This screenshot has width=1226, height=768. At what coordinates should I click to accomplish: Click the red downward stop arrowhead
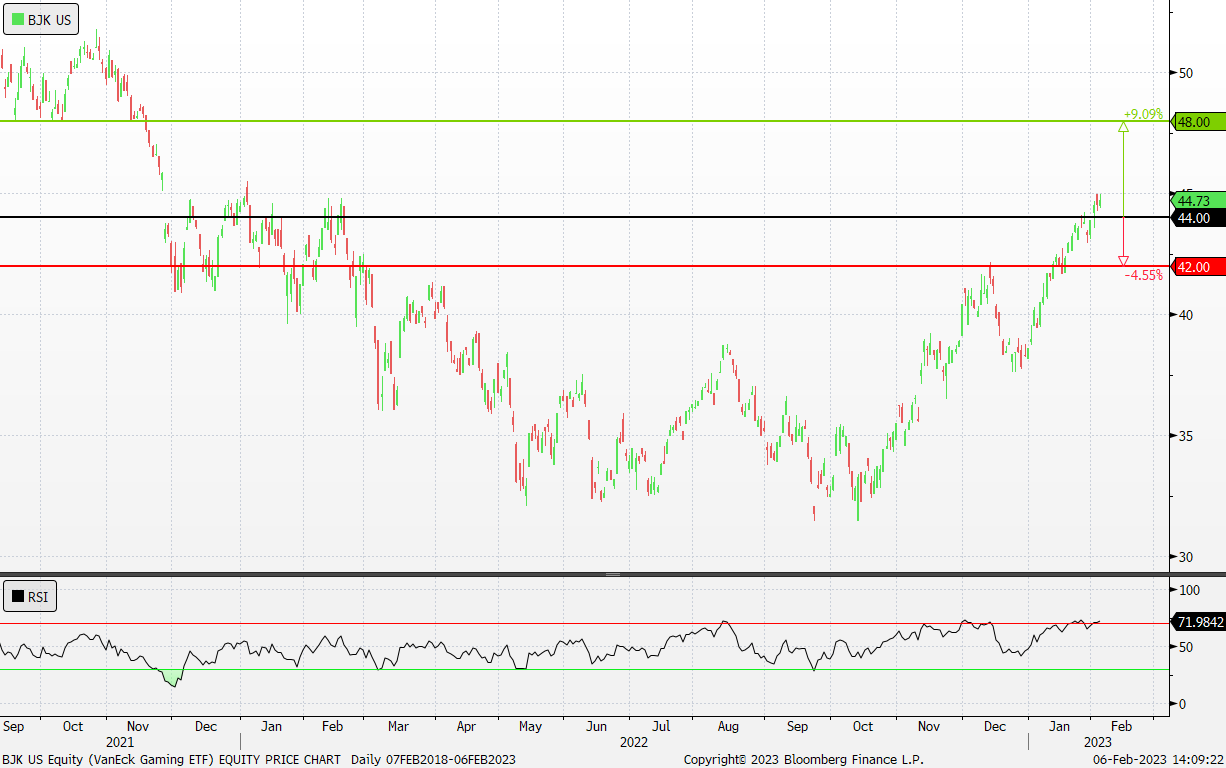pyautogui.click(x=1123, y=261)
